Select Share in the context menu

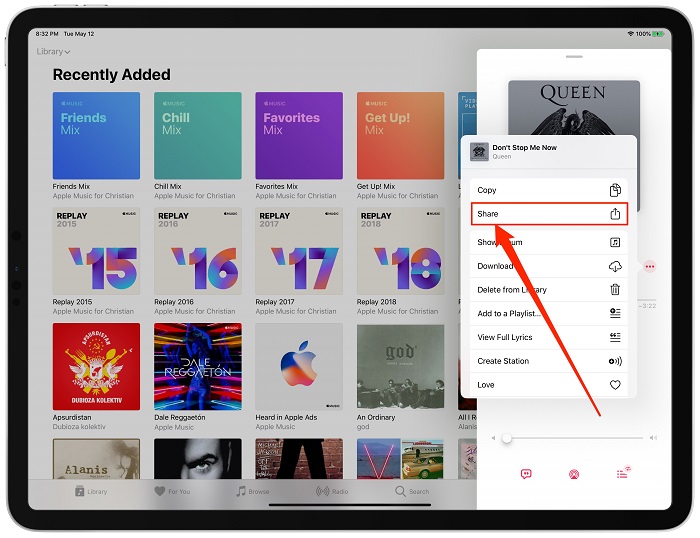point(549,214)
